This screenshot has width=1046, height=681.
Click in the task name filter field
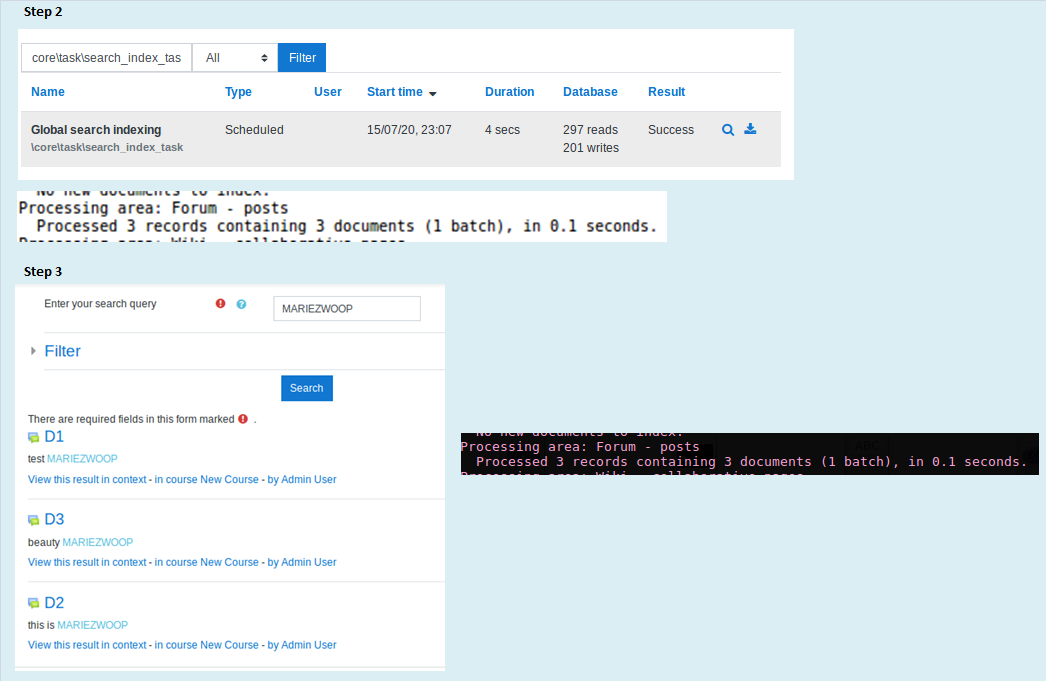click(x=107, y=57)
